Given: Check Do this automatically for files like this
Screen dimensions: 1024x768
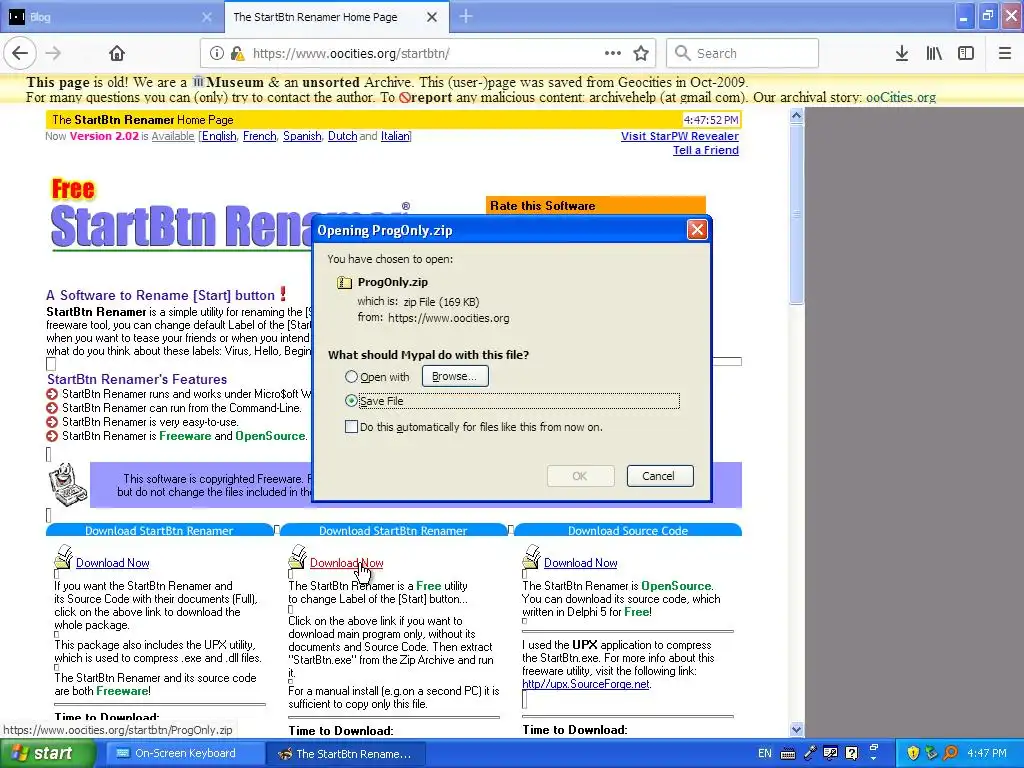Looking at the screenshot, I should pos(351,427).
